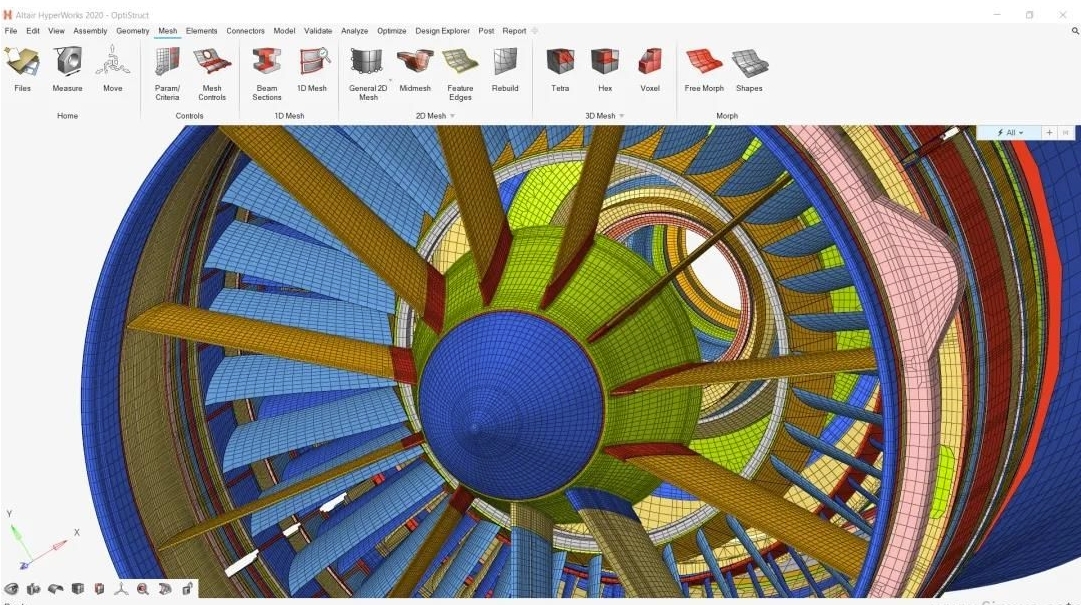The height and width of the screenshot is (605, 1081).
Task: Open the Mesh Controls tool
Action: 212,74
